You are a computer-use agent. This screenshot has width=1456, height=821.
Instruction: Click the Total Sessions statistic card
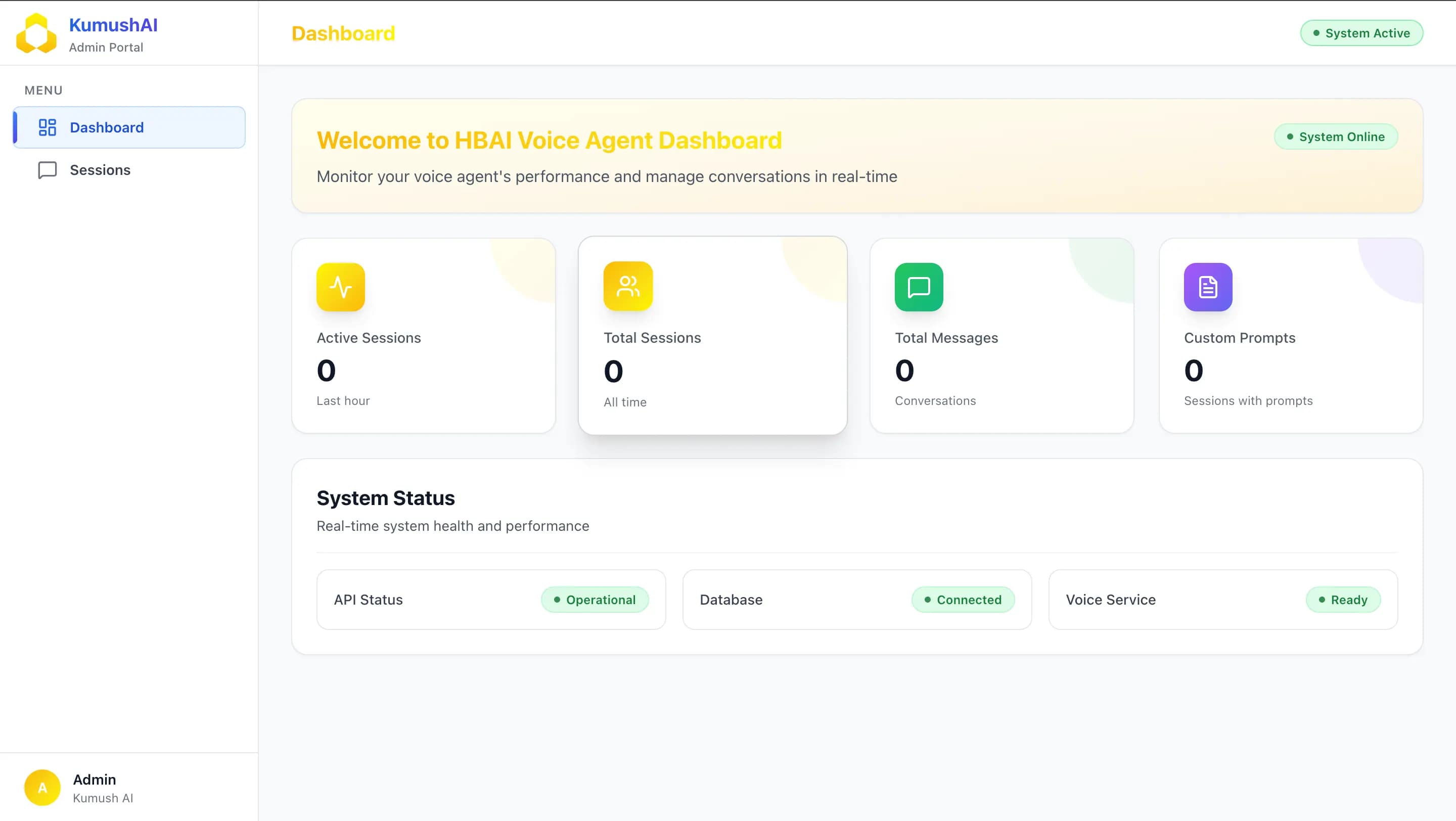click(713, 335)
